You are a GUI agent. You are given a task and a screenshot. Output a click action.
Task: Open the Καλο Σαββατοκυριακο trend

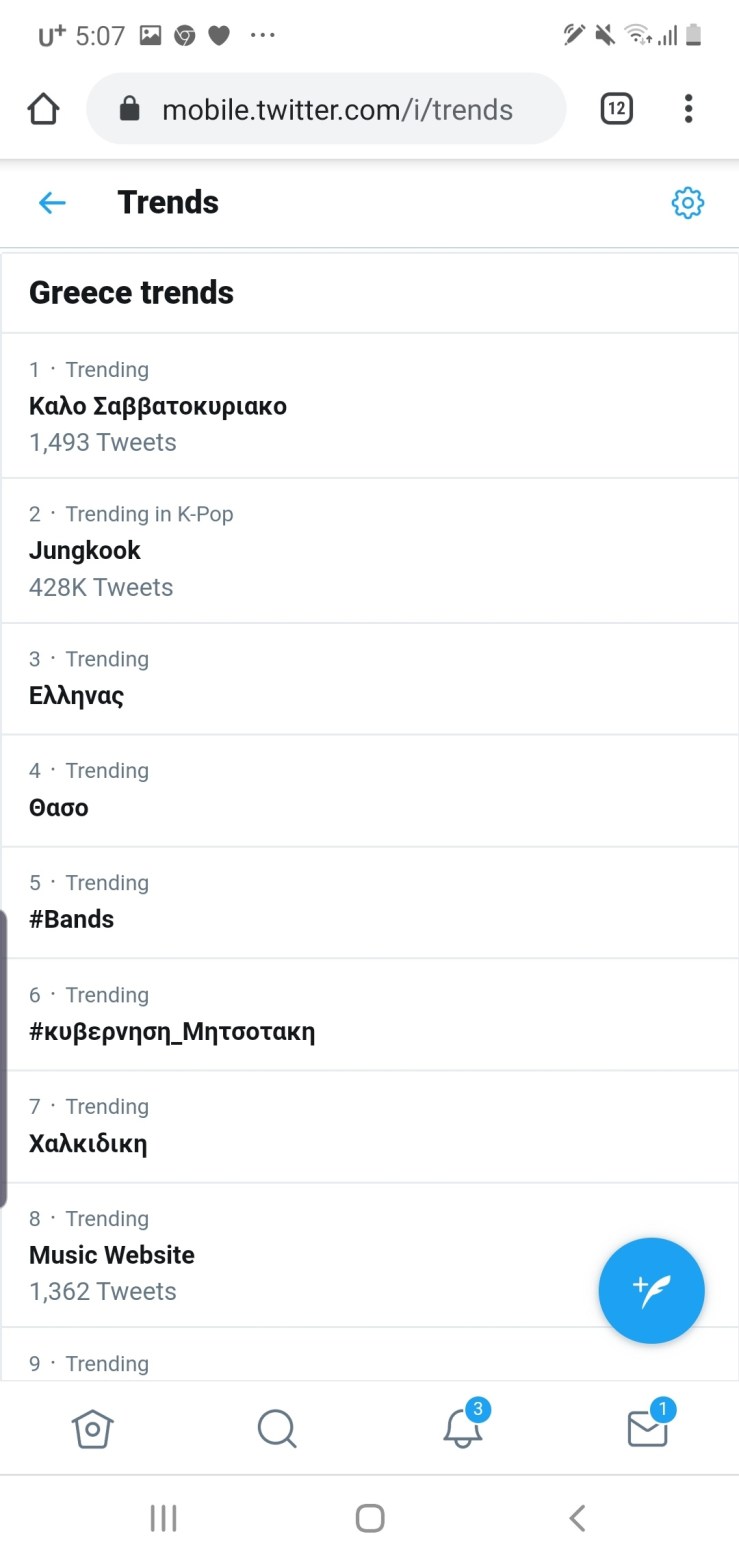[x=158, y=406]
